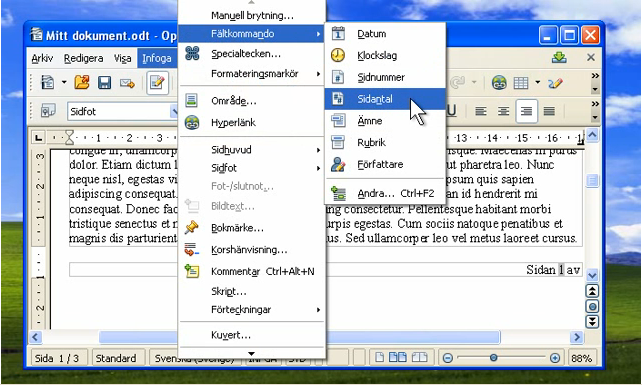Viewport: 642px width, 385px height.
Task: Click zoom out minus button
Action: [x=448, y=358]
